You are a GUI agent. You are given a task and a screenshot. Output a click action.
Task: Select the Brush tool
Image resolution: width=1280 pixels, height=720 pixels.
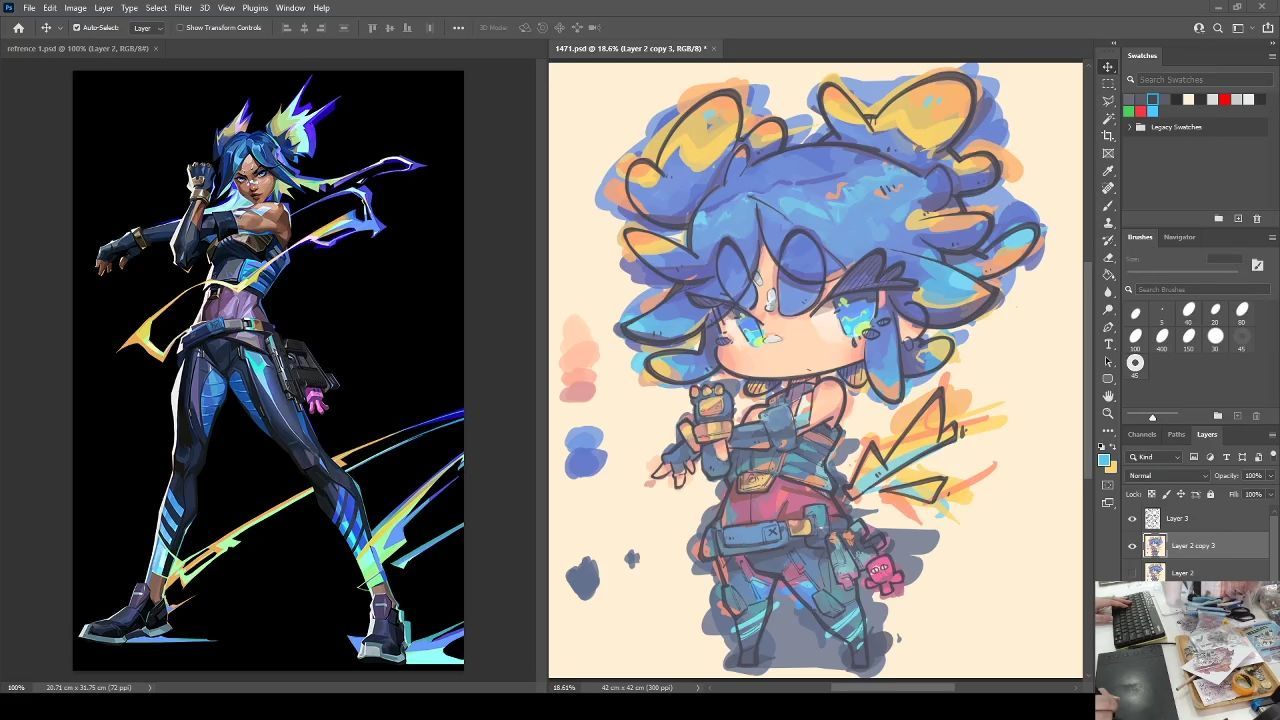[x=1108, y=205]
